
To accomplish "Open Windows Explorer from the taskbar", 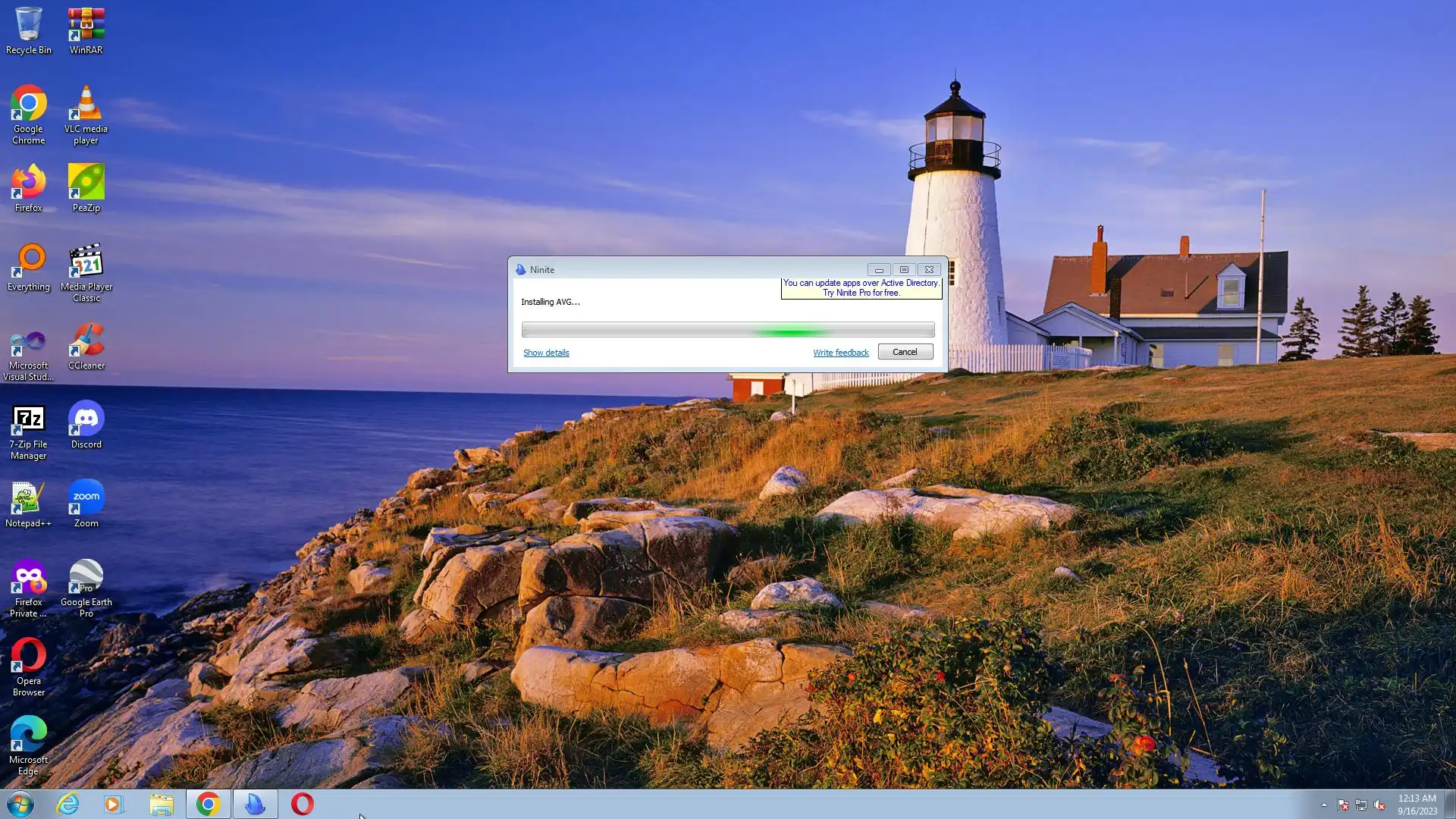I will click(161, 804).
